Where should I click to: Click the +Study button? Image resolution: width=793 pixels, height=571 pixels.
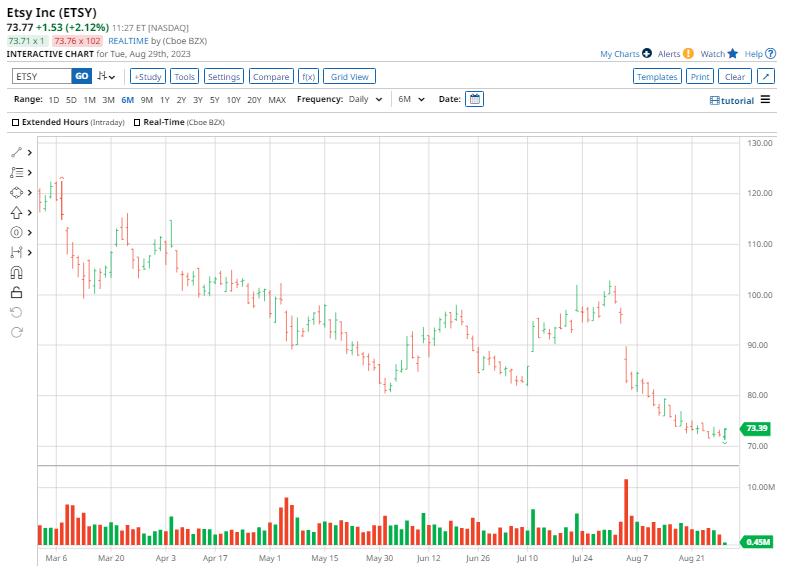pos(148,76)
